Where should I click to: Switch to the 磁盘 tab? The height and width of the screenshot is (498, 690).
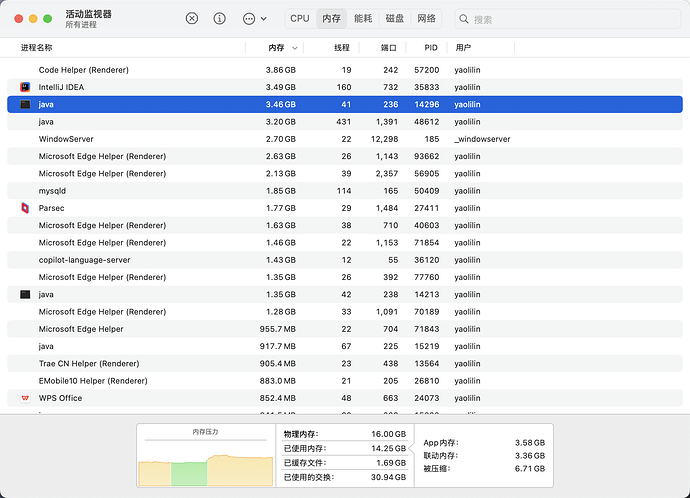pos(395,18)
